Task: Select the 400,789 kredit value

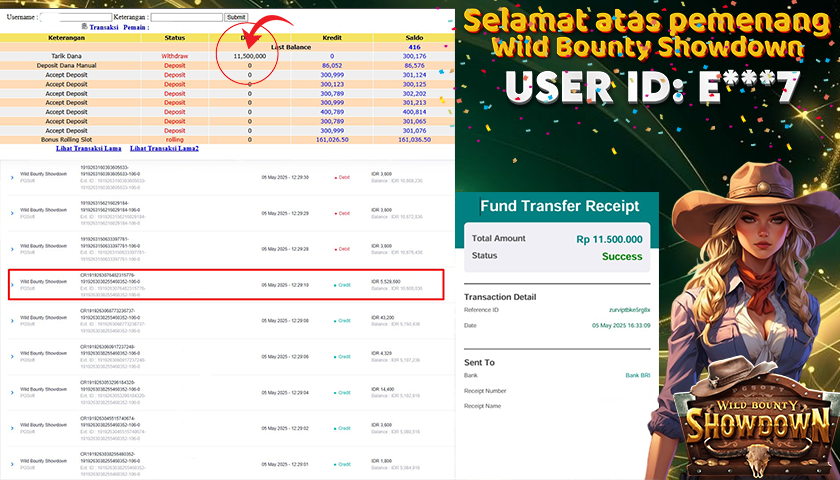Action: 332,112
